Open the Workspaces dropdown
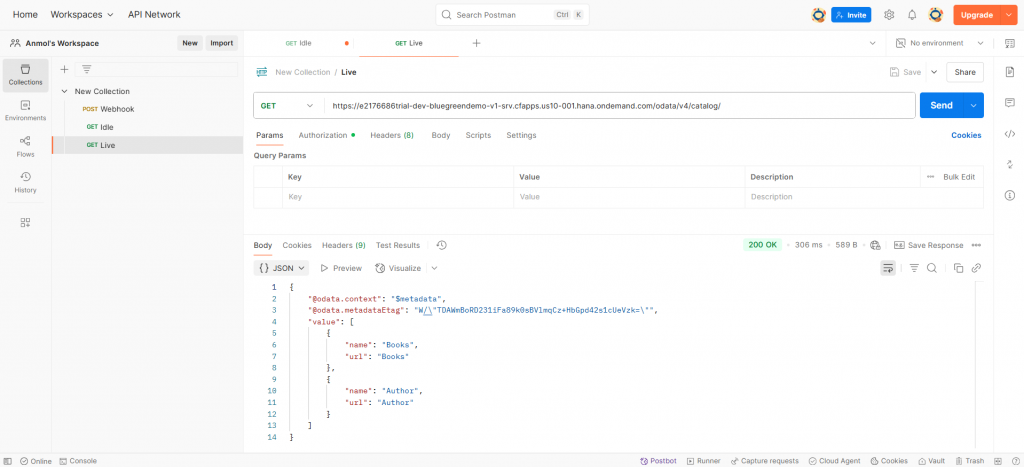 tap(82, 14)
